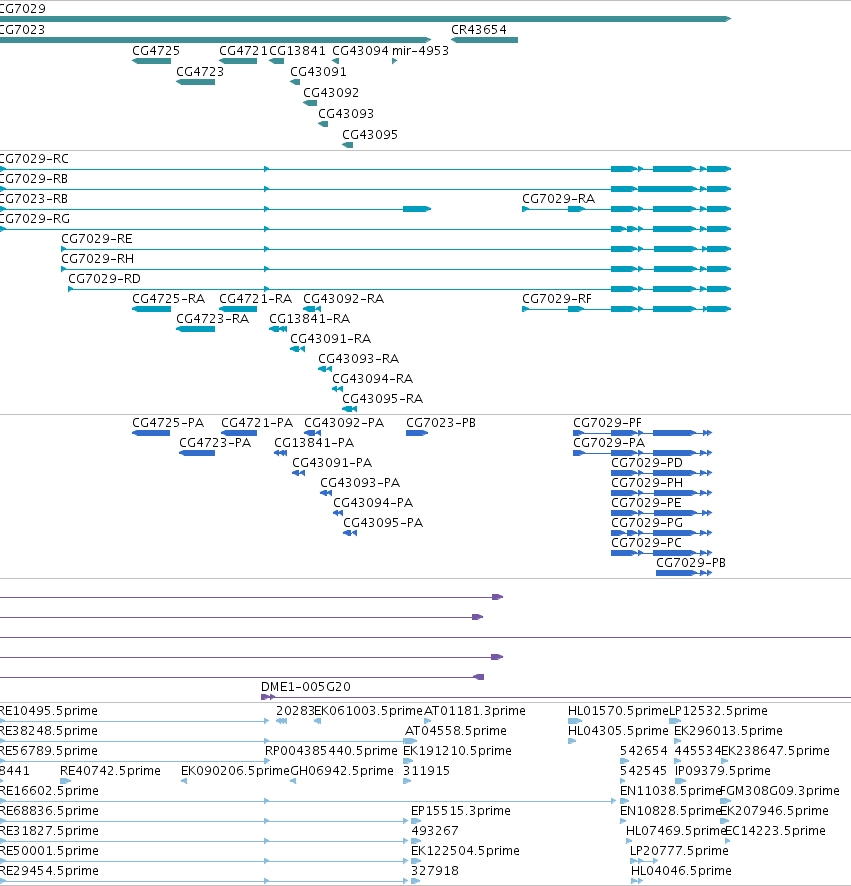
Task: Click the CG7029-RE transcript label
Action: click(x=97, y=239)
